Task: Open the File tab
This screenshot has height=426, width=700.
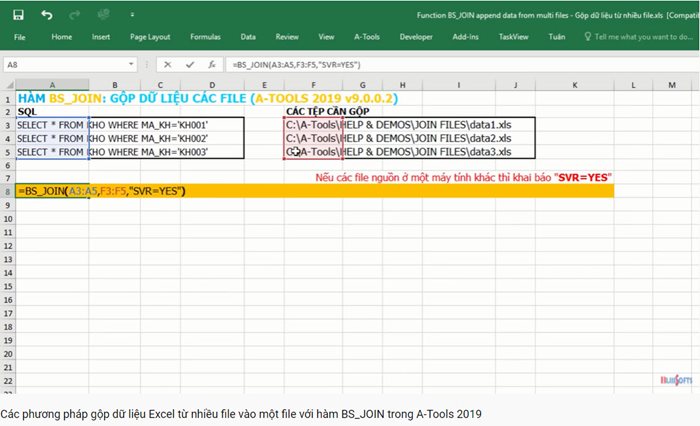Action: click(x=20, y=37)
